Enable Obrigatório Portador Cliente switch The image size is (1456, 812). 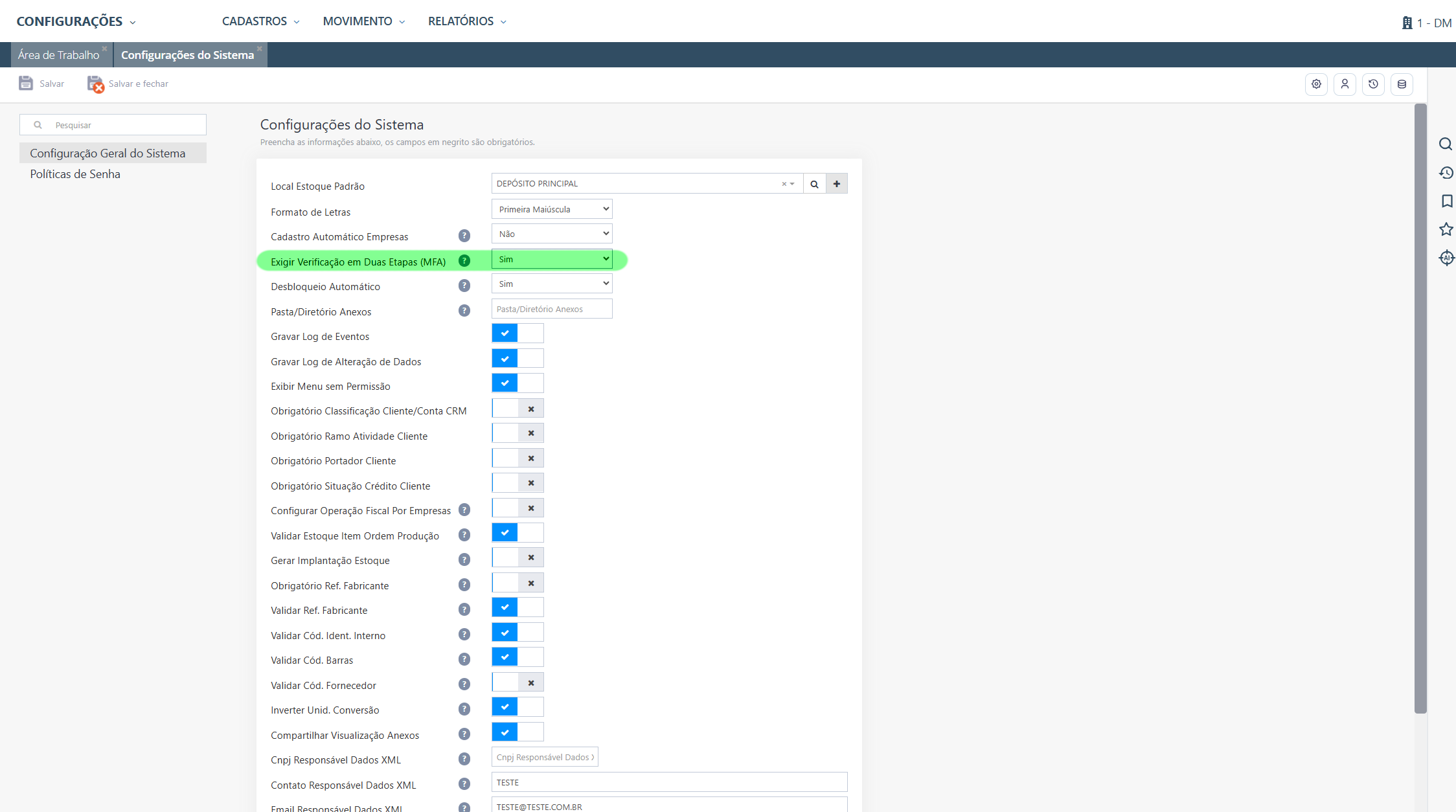coord(518,458)
